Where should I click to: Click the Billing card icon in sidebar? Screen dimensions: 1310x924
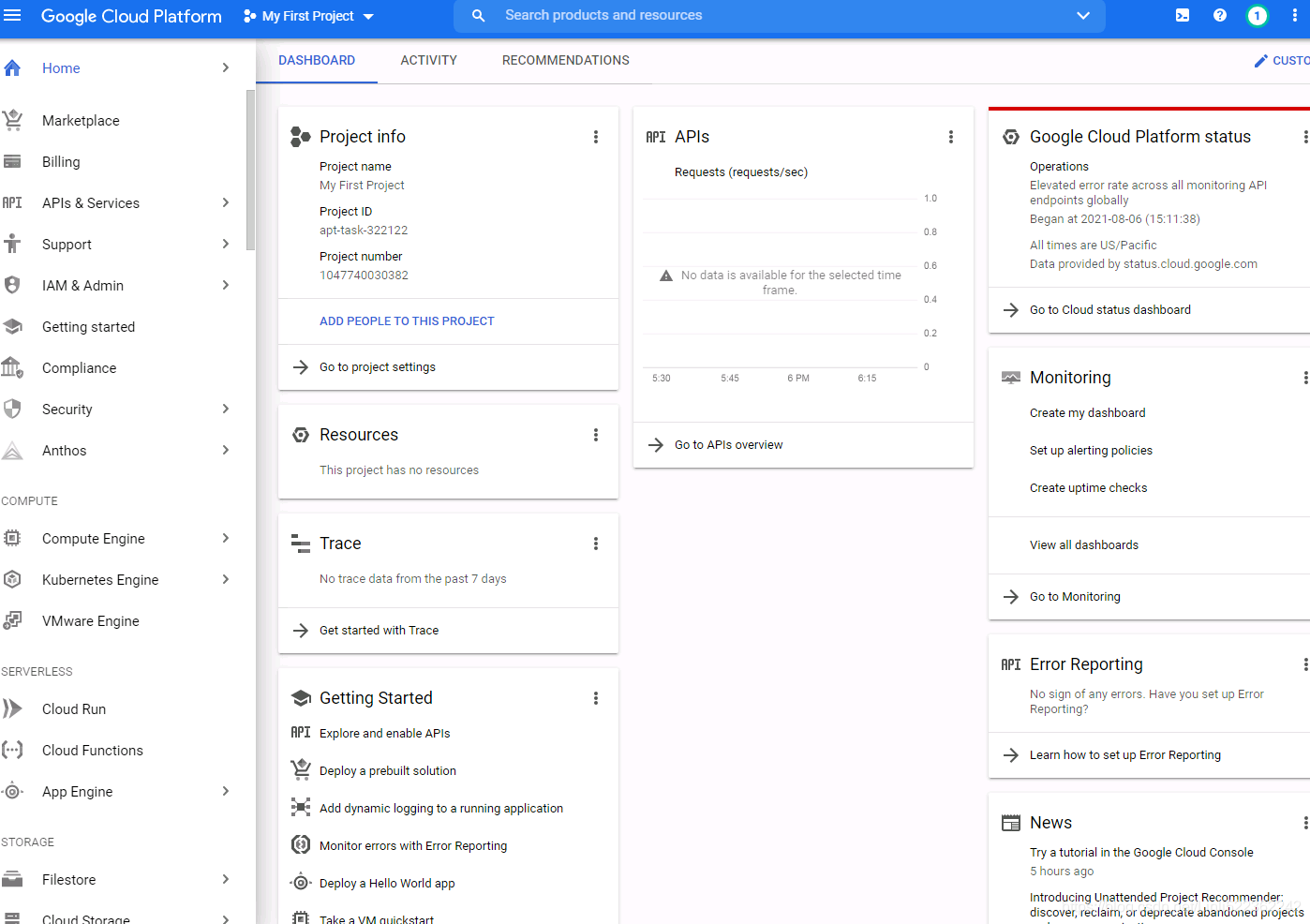12,161
